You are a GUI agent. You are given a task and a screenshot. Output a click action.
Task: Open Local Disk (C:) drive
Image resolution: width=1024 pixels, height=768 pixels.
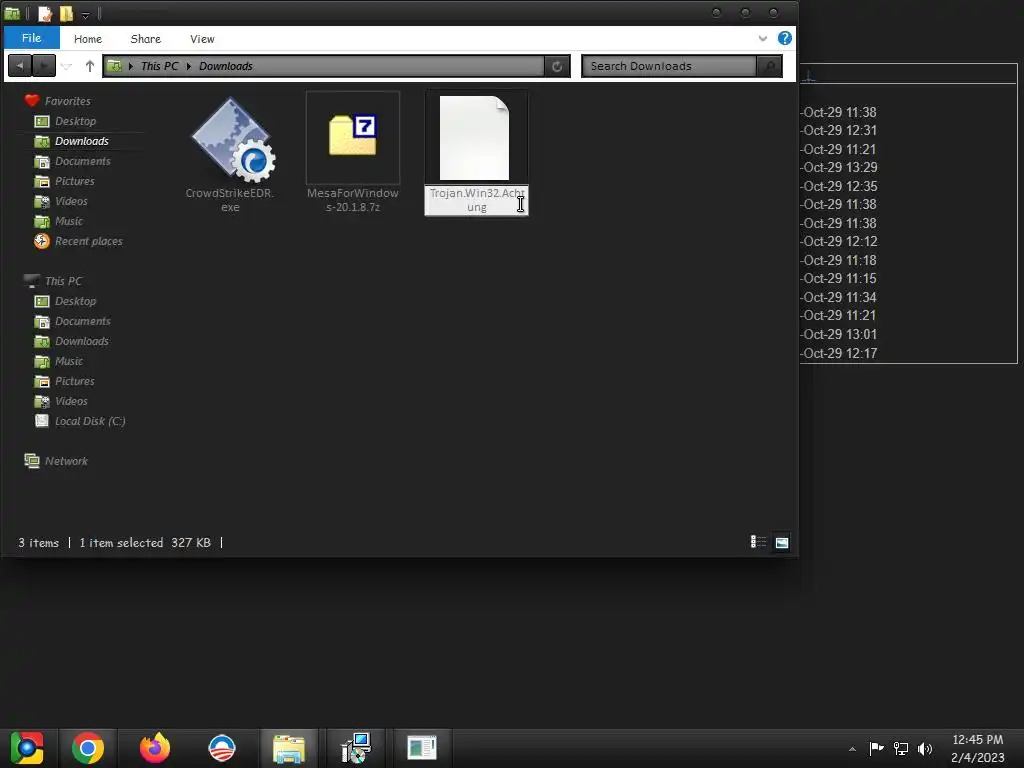(90, 421)
